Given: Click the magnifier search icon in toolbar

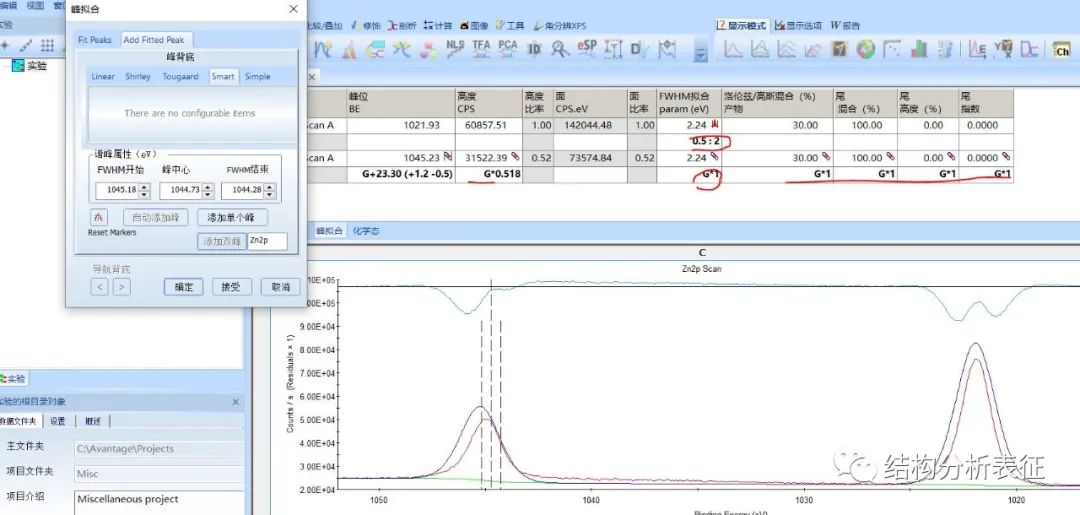Looking at the screenshot, I should [561, 49].
